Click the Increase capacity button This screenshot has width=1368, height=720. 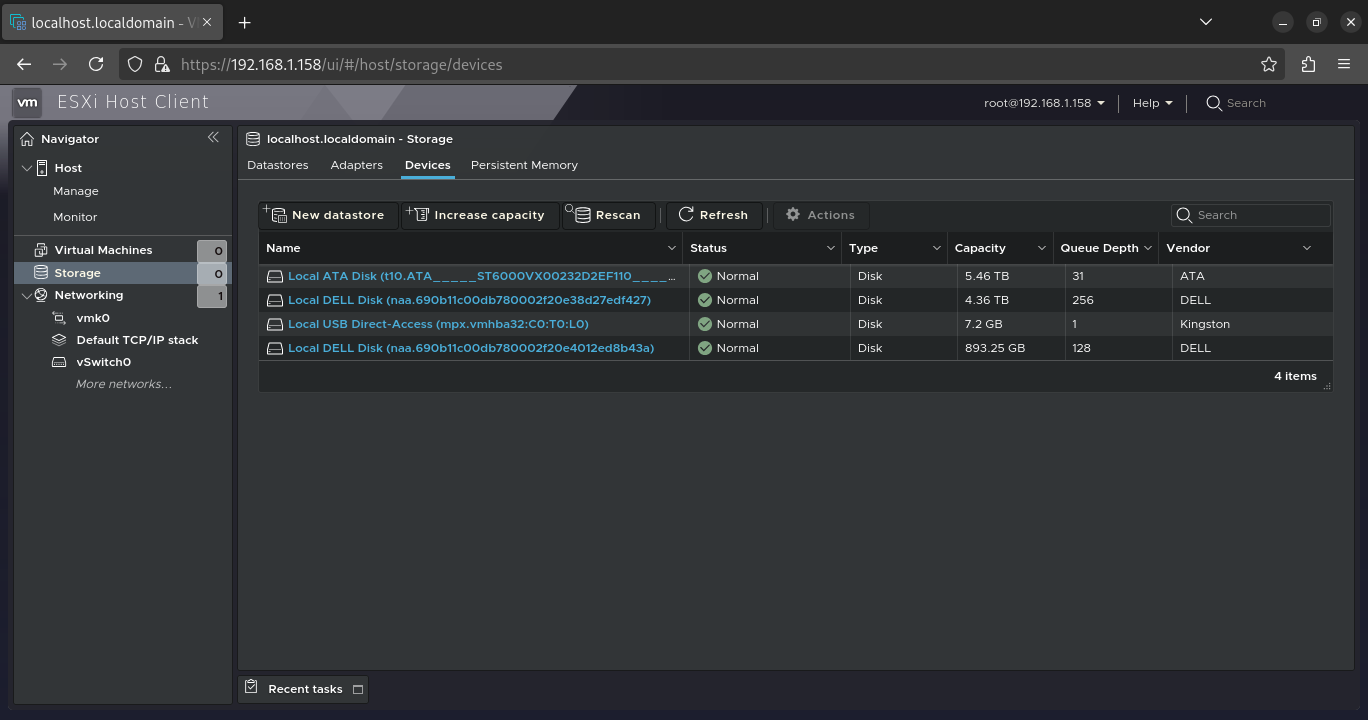pos(480,215)
